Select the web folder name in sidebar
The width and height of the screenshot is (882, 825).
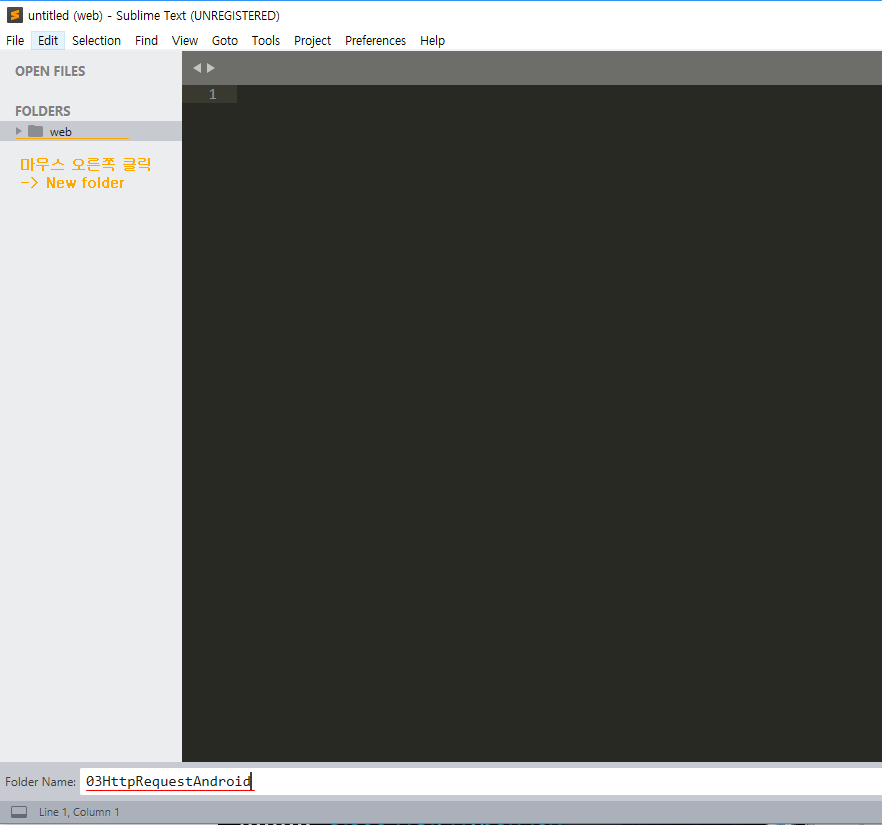(61, 132)
